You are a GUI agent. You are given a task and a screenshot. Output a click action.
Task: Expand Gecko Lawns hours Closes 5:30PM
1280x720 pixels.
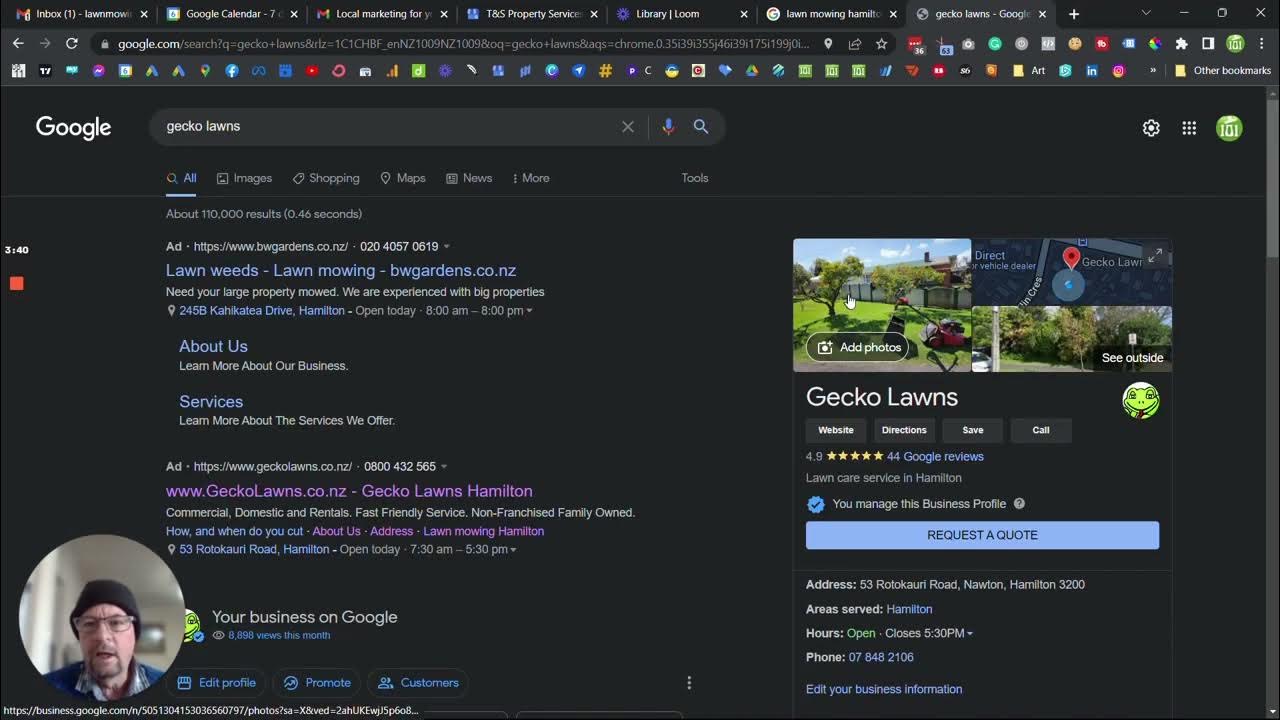(927, 633)
